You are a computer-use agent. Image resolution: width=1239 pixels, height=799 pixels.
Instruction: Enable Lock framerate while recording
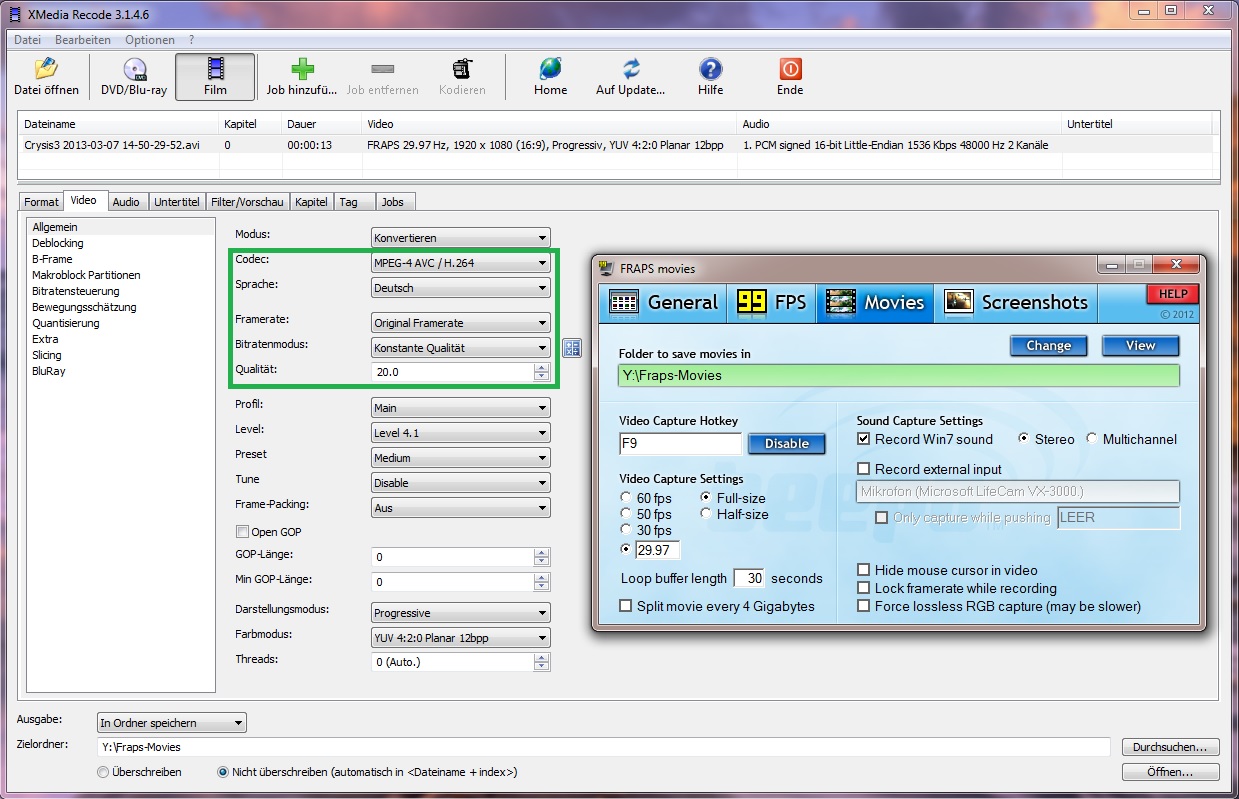tap(864, 588)
